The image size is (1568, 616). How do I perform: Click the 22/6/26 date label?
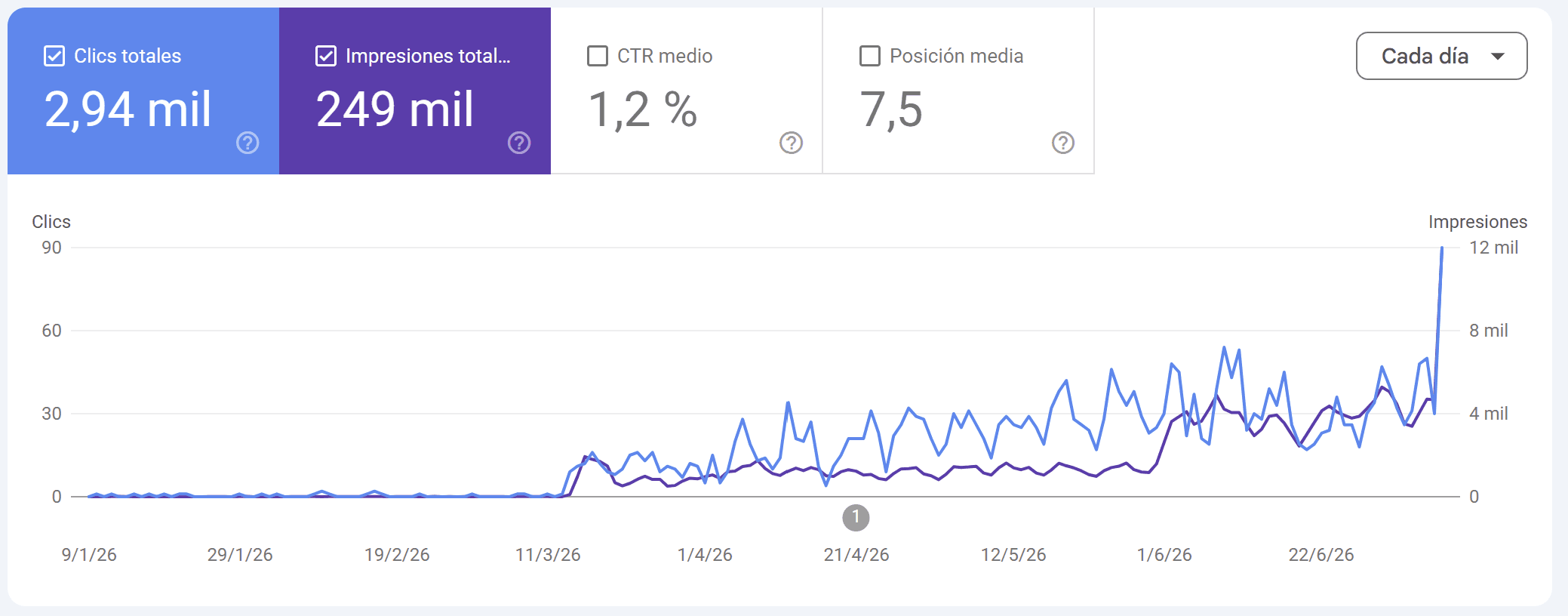1321,555
